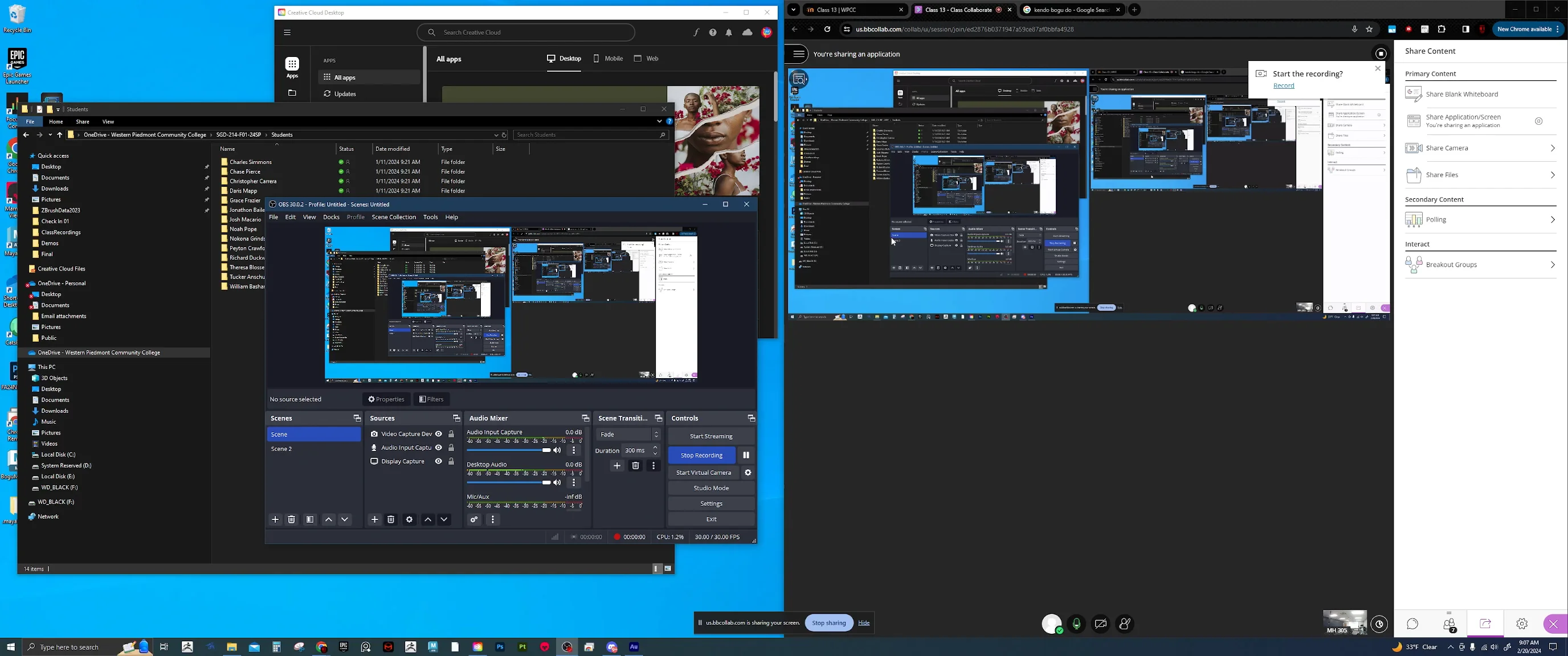Mute the Desktop Audio speaker icon

coord(557,482)
